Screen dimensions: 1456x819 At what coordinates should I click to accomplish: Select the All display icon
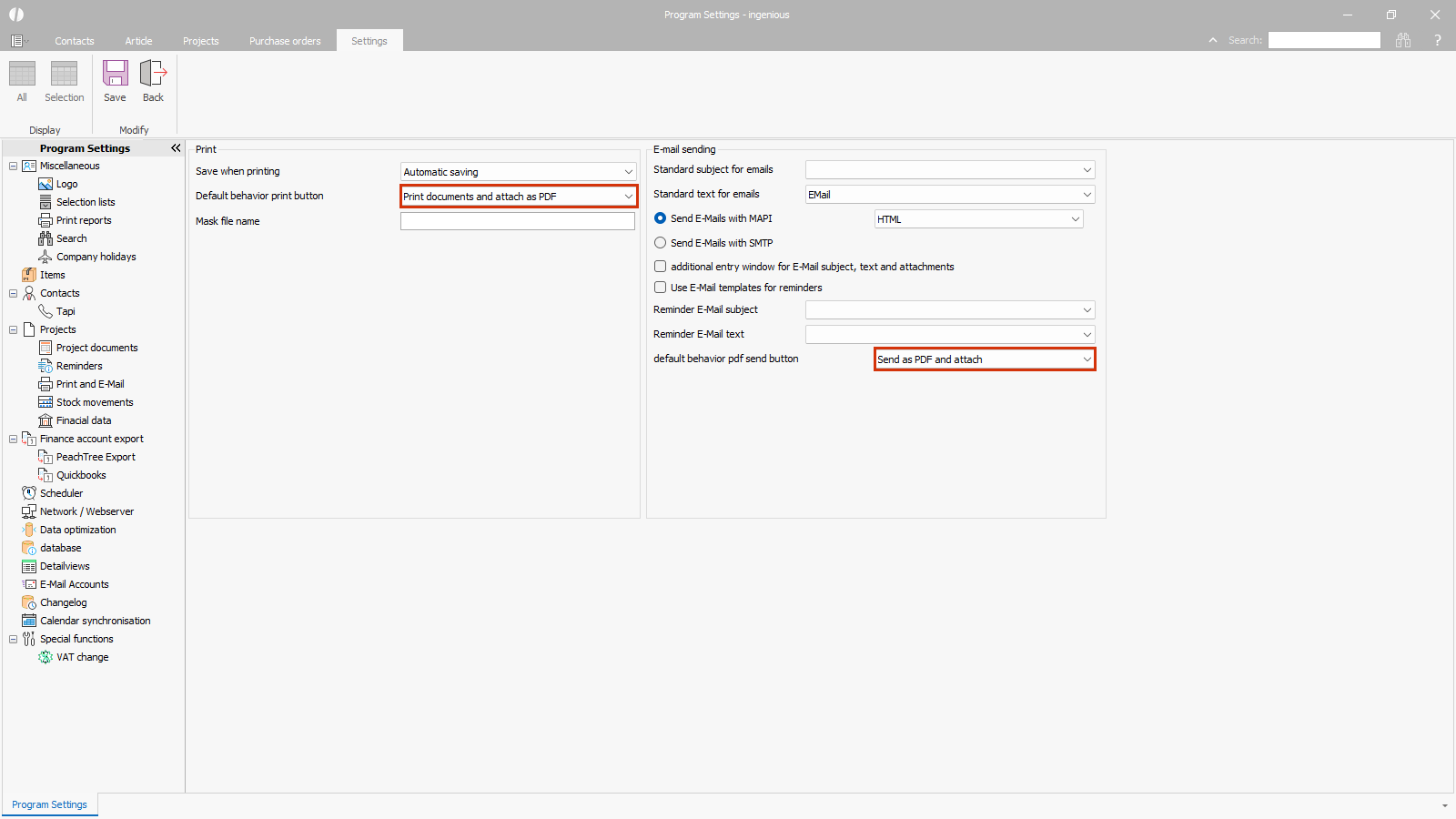click(x=22, y=75)
